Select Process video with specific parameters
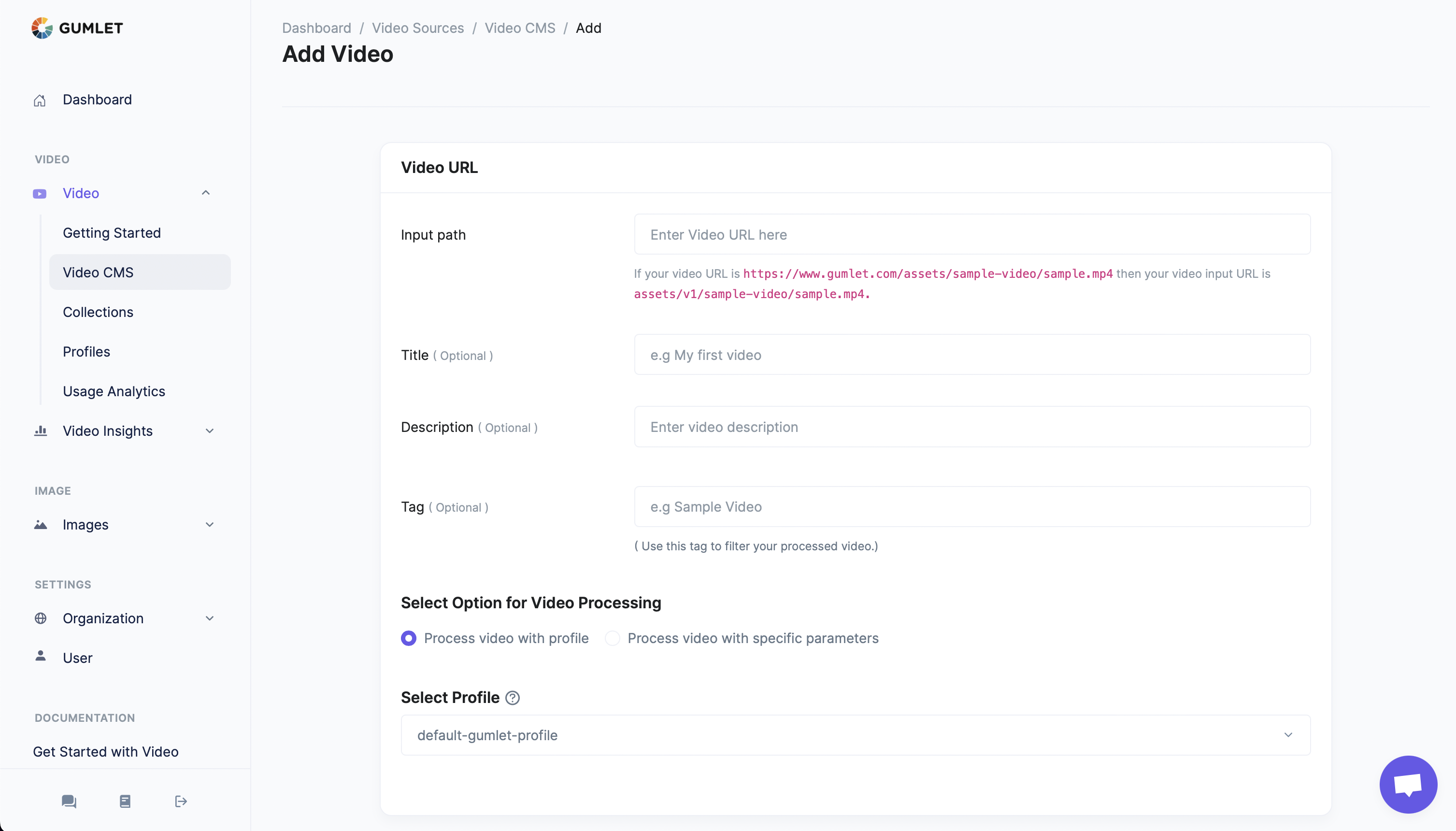Viewport: 1456px width, 831px height. coord(612,638)
